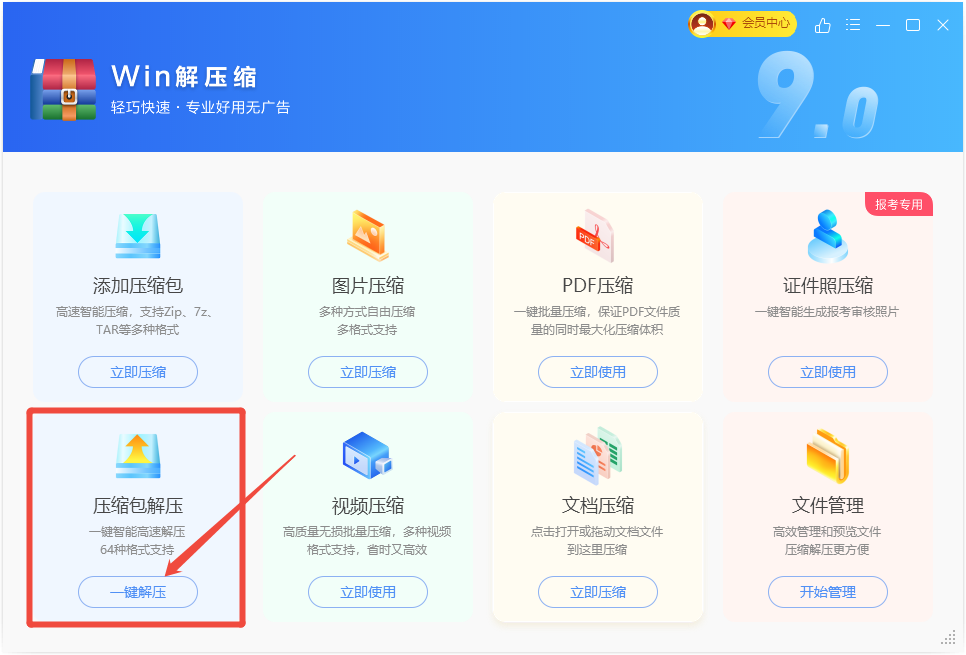Click the 压缩包解压 upward arrow icon
Screen dimensions: 966x655
point(138,456)
